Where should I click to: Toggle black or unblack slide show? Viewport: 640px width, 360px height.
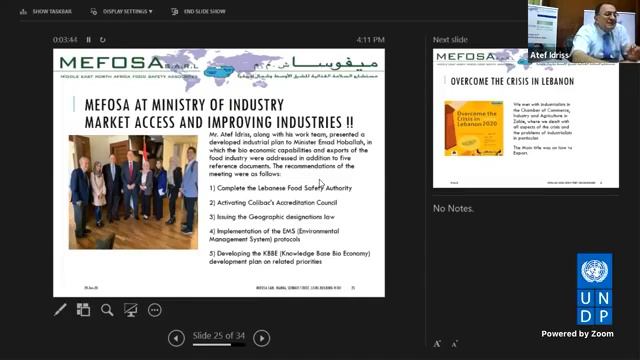(x=131, y=310)
